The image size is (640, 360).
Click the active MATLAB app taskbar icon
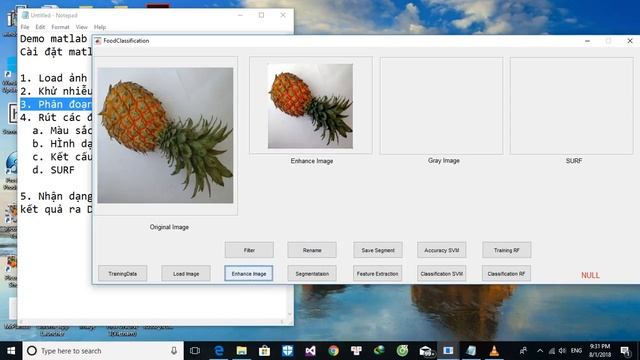pyautogui.click(x=448, y=351)
